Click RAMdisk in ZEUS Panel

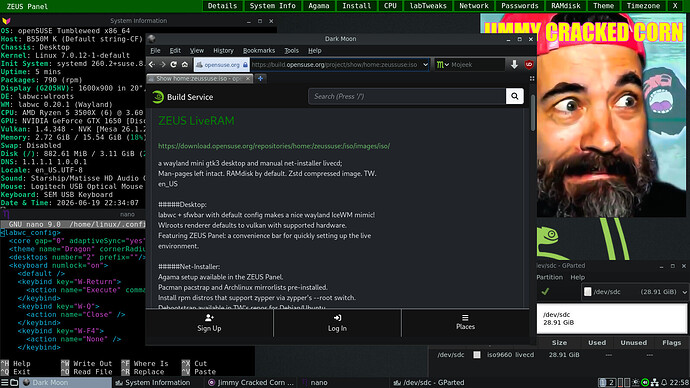pyautogui.click(x=565, y=6)
